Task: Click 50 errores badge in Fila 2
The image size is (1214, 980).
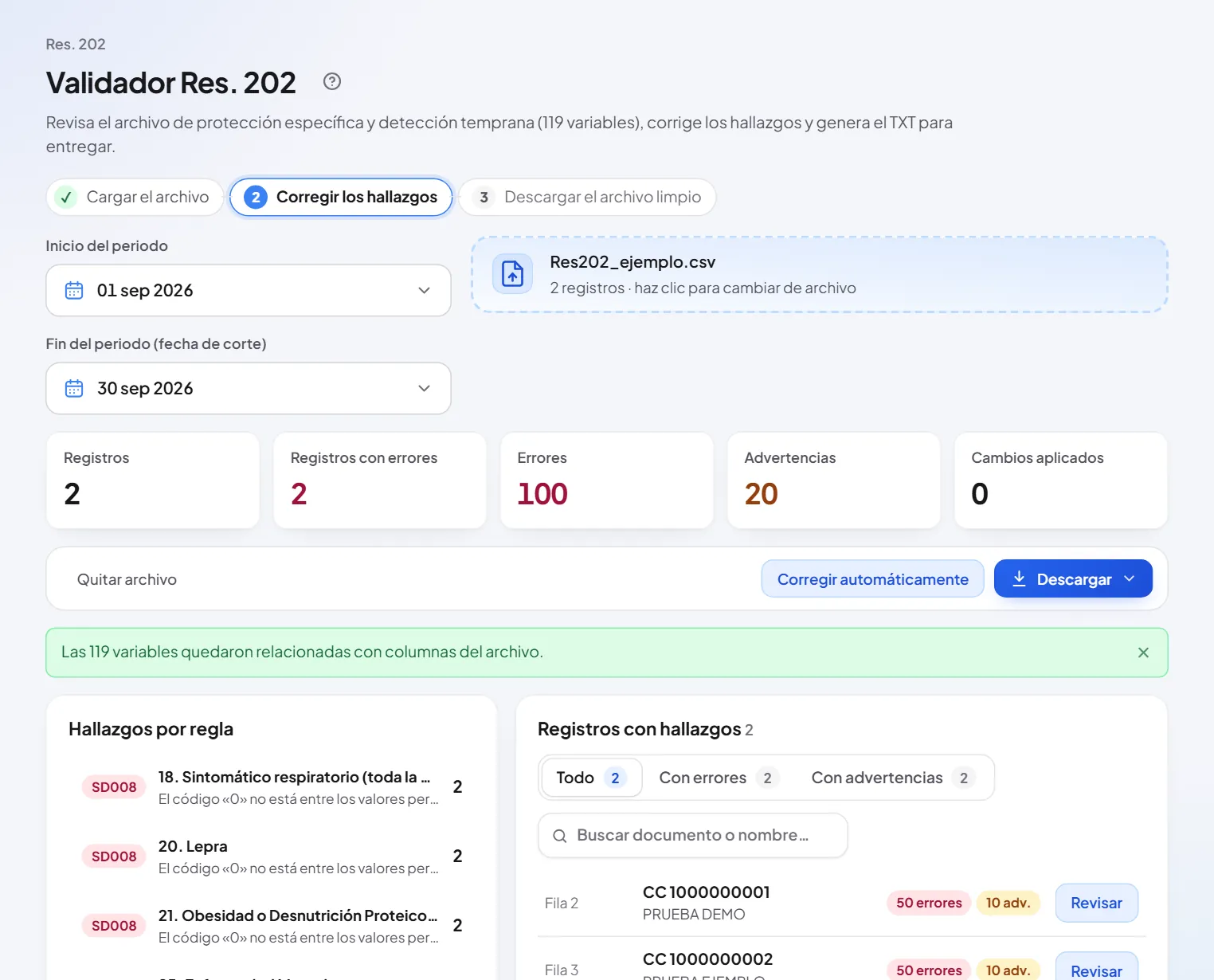Action: [x=929, y=903]
